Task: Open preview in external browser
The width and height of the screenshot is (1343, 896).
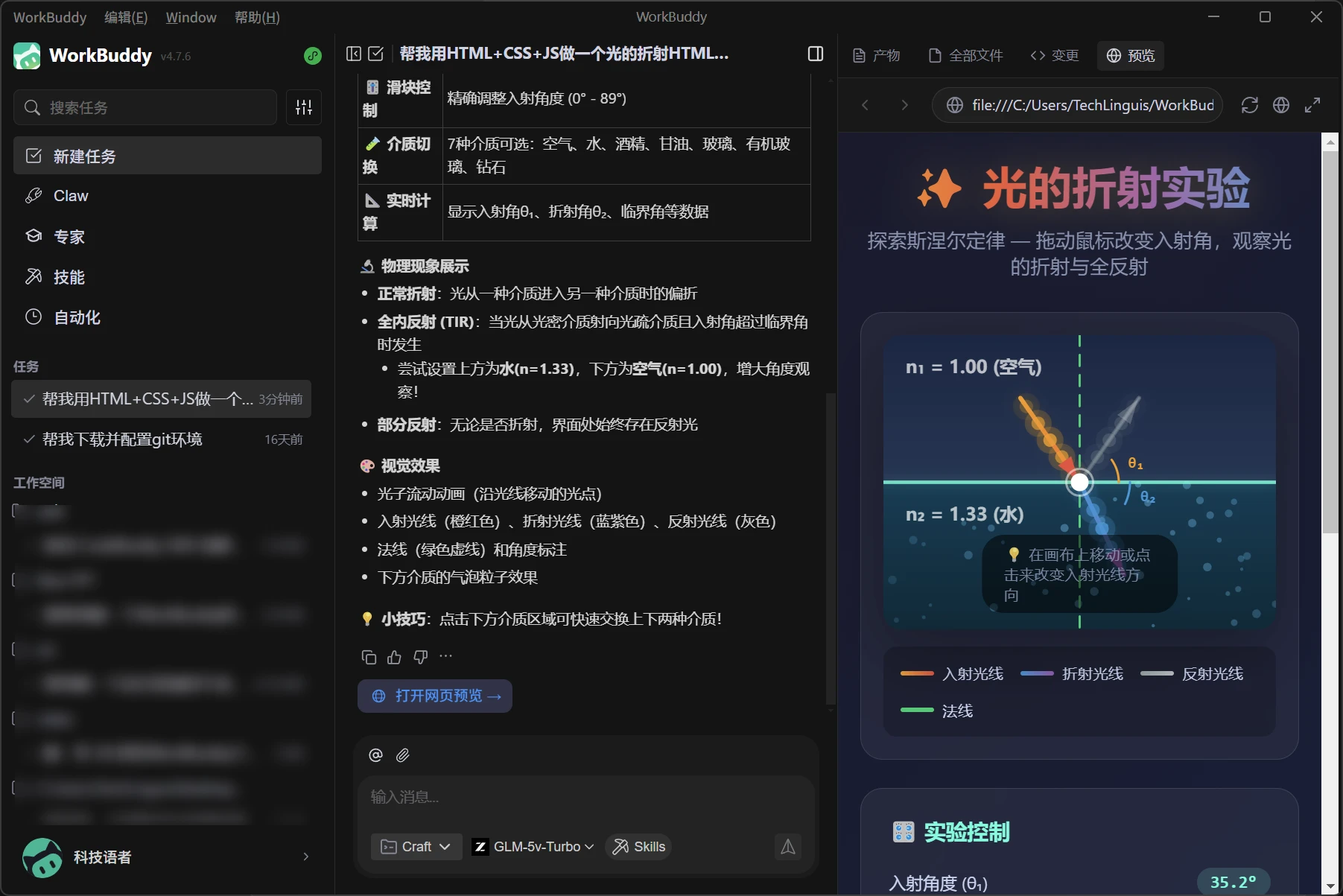Action: point(1281,106)
